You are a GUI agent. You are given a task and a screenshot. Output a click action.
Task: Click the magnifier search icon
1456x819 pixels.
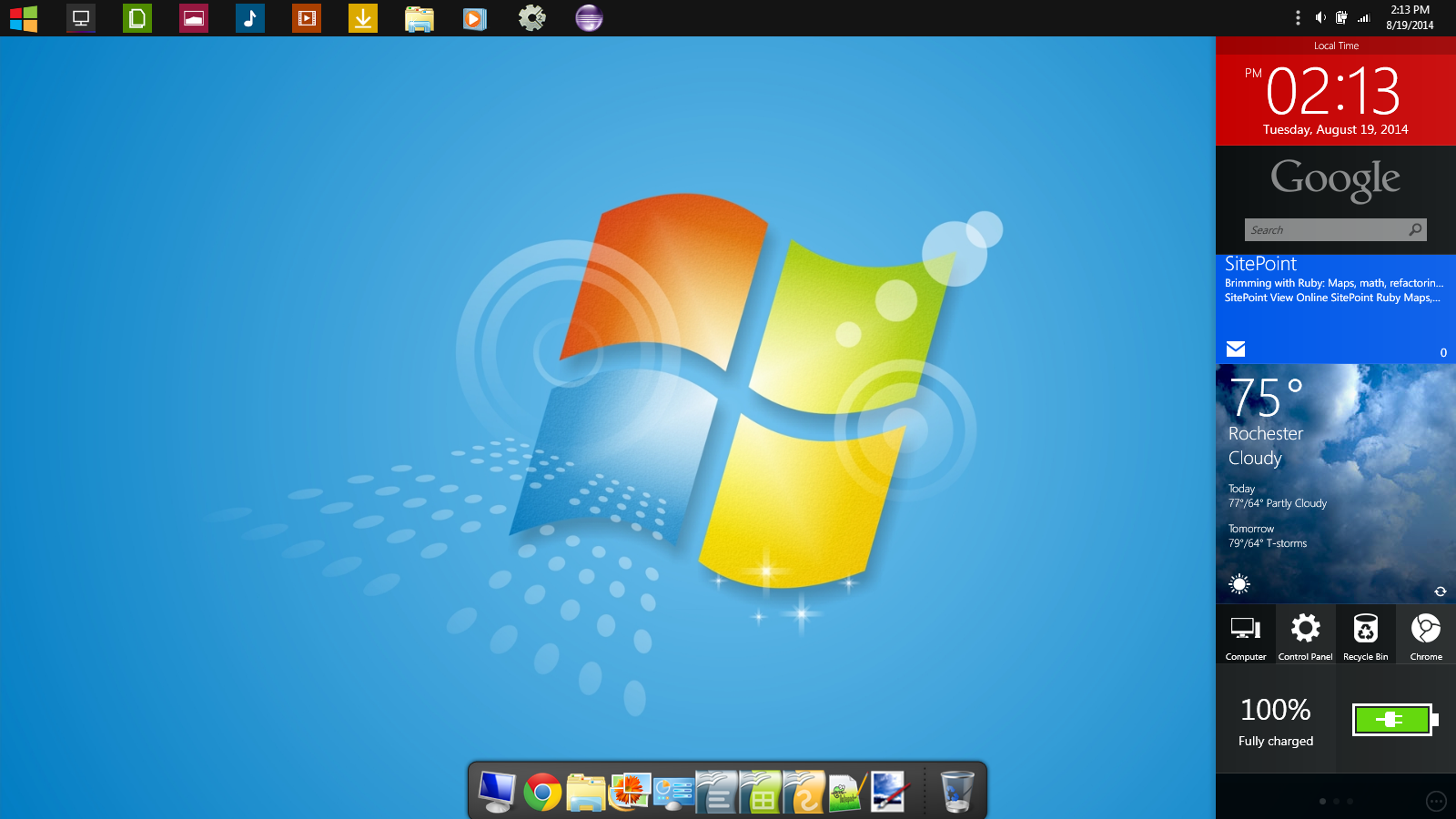(1415, 229)
